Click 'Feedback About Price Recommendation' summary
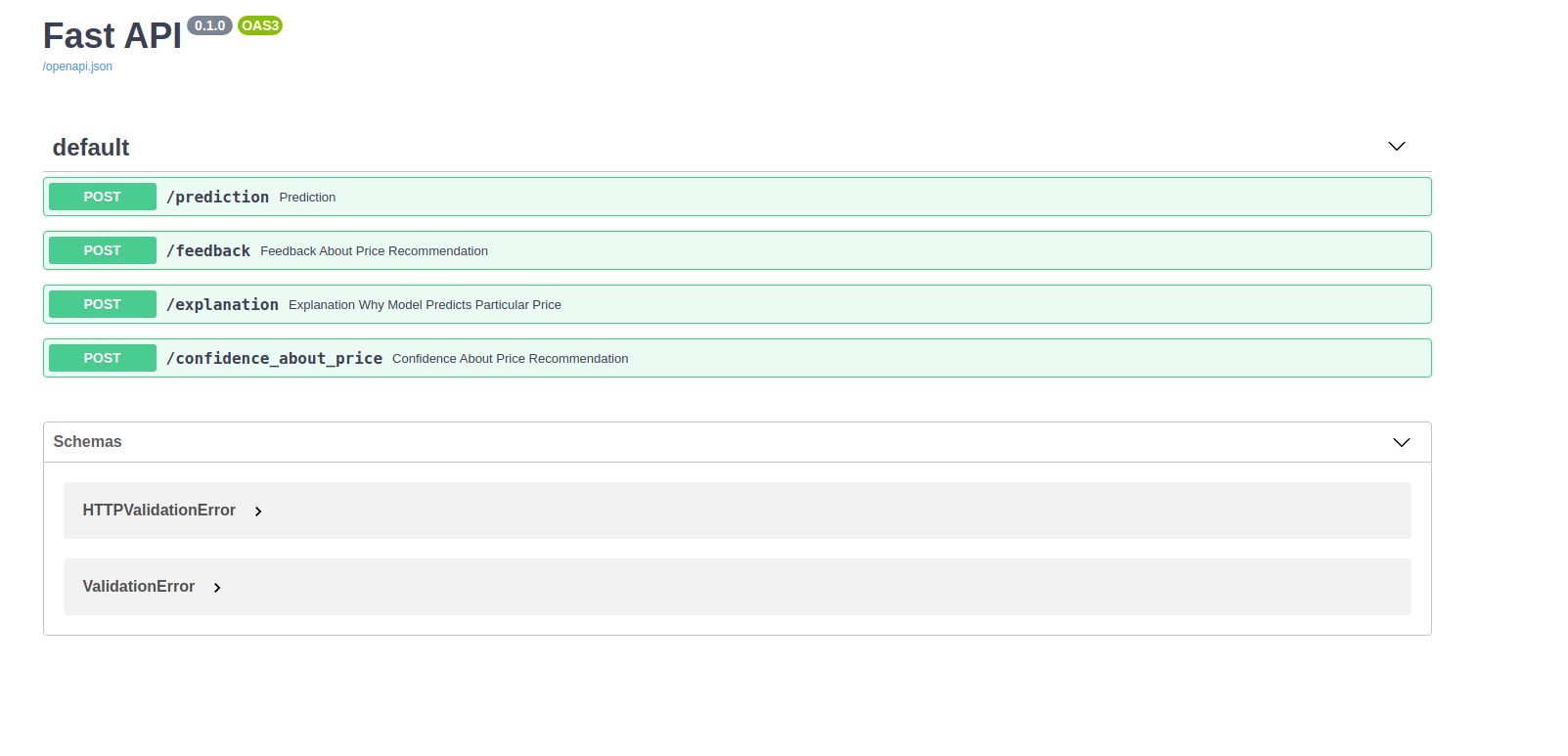This screenshot has height=756, width=1568. (x=374, y=251)
